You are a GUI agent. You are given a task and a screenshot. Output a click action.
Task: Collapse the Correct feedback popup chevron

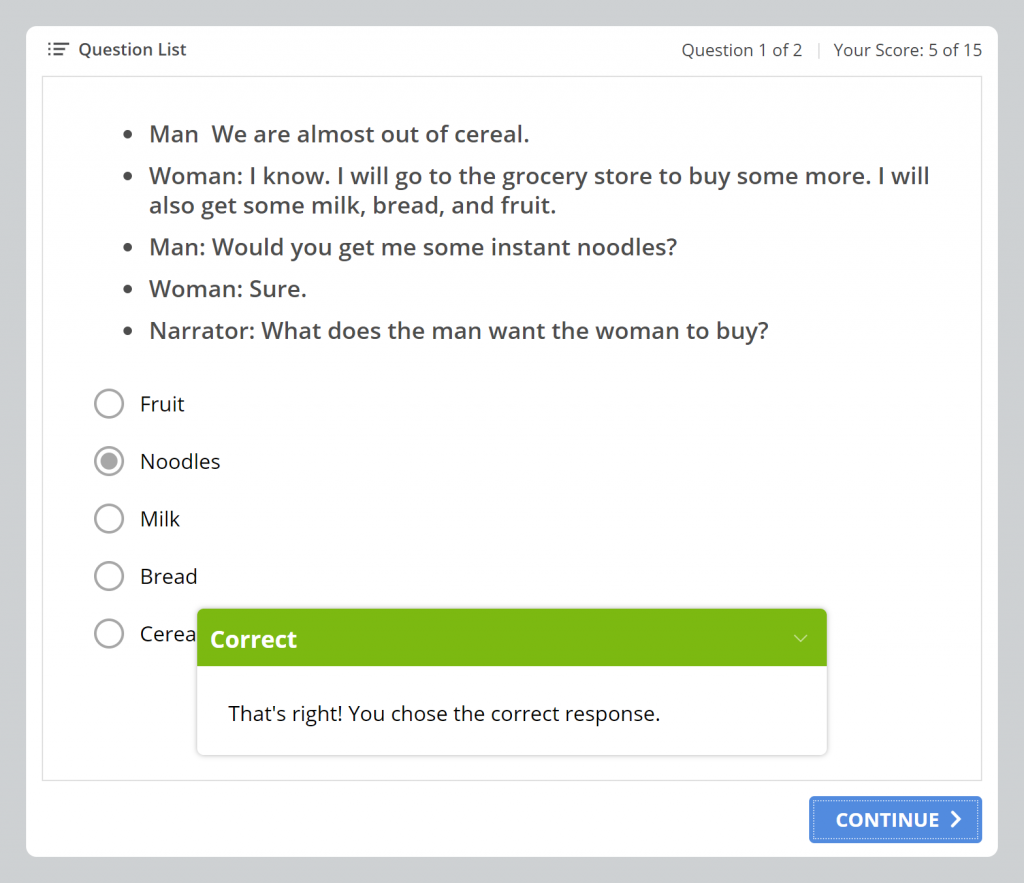point(800,638)
